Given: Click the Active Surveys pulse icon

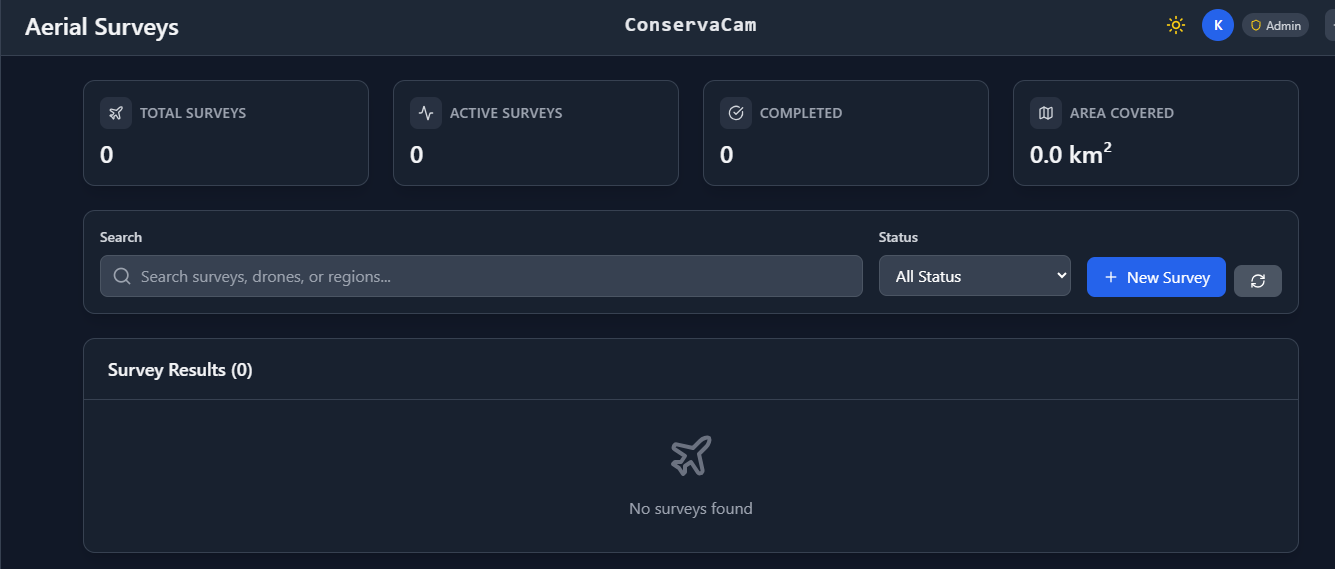Looking at the screenshot, I should click(x=426, y=113).
